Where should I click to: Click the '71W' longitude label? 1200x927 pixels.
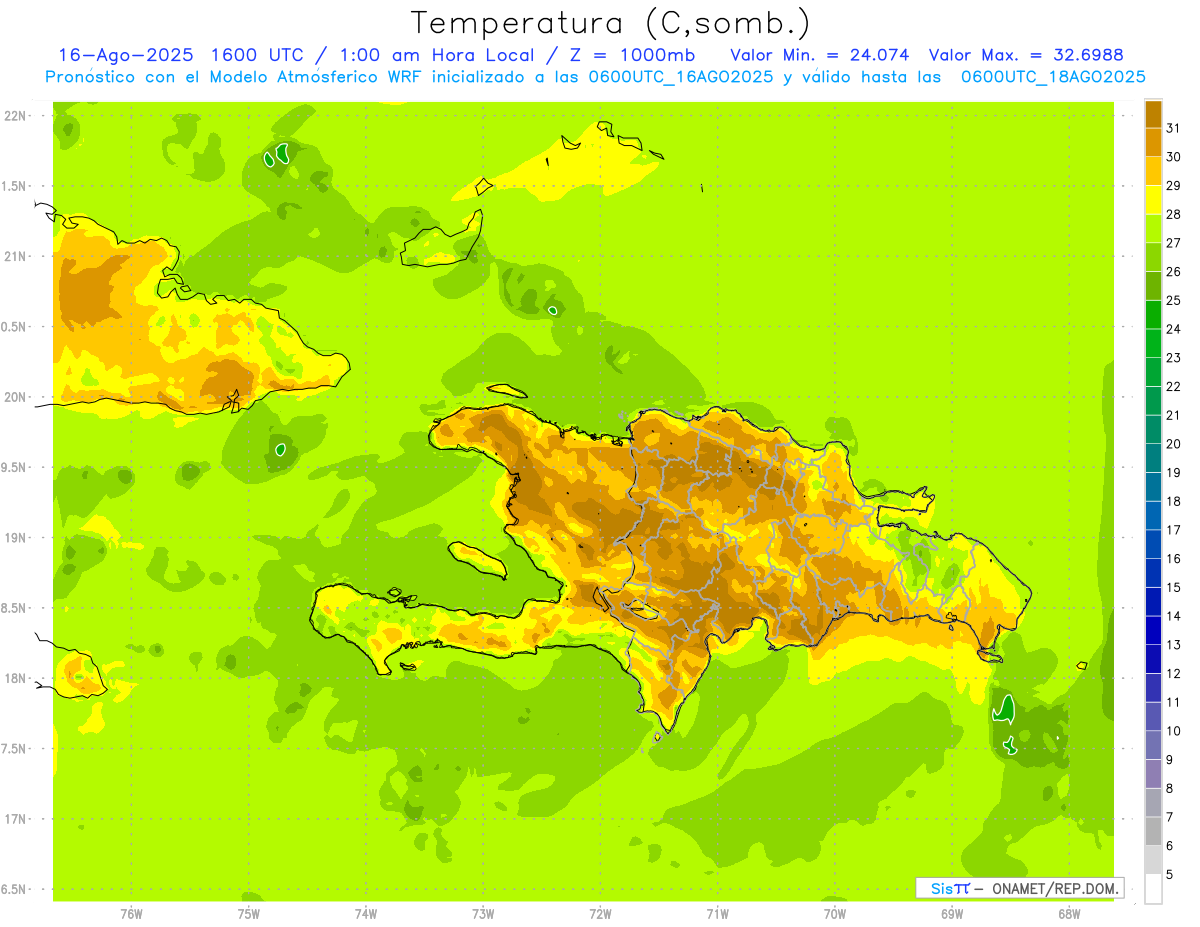pyautogui.click(x=717, y=913)
